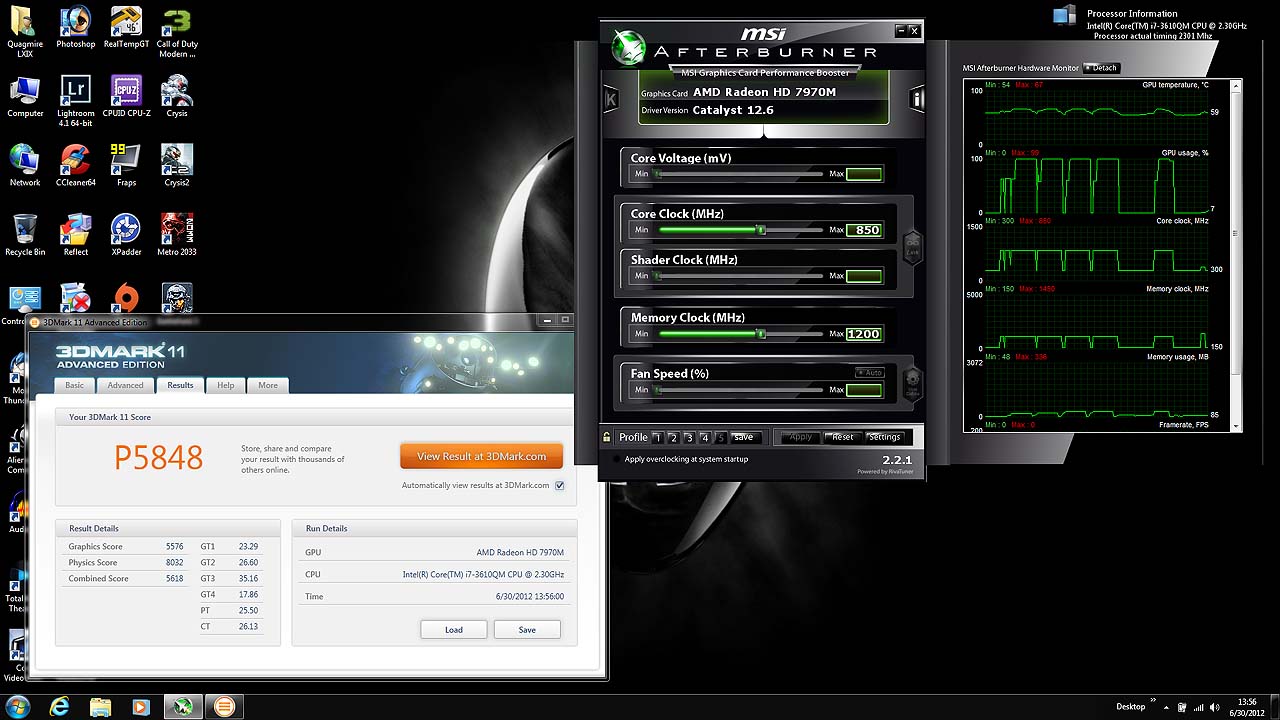This screenshot has width=1280, height=720.
Task: Select the XPadder desktop shortcut
Action: [126, 235]
